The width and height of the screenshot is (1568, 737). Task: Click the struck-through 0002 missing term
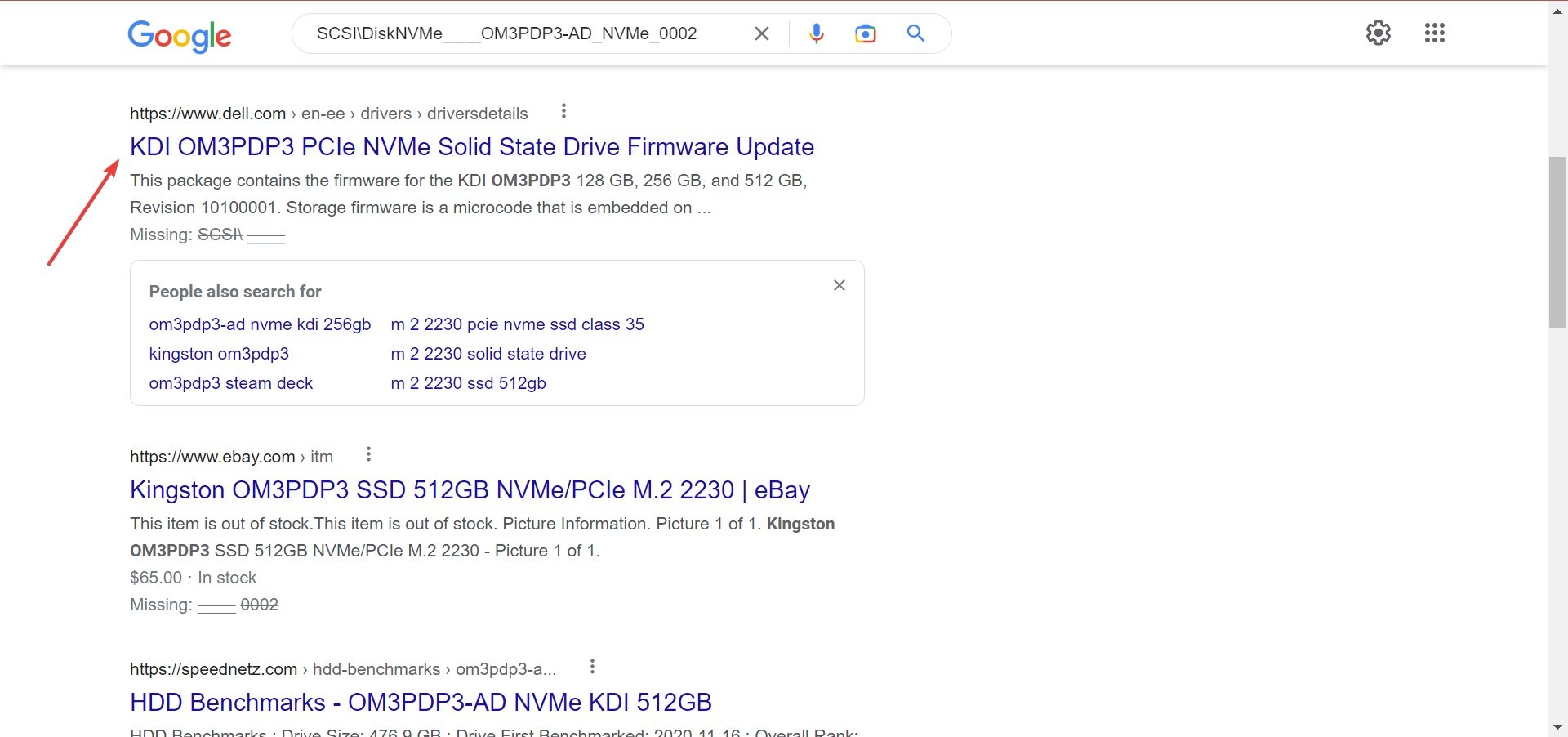pyautogui.click(x=260, y=605)
